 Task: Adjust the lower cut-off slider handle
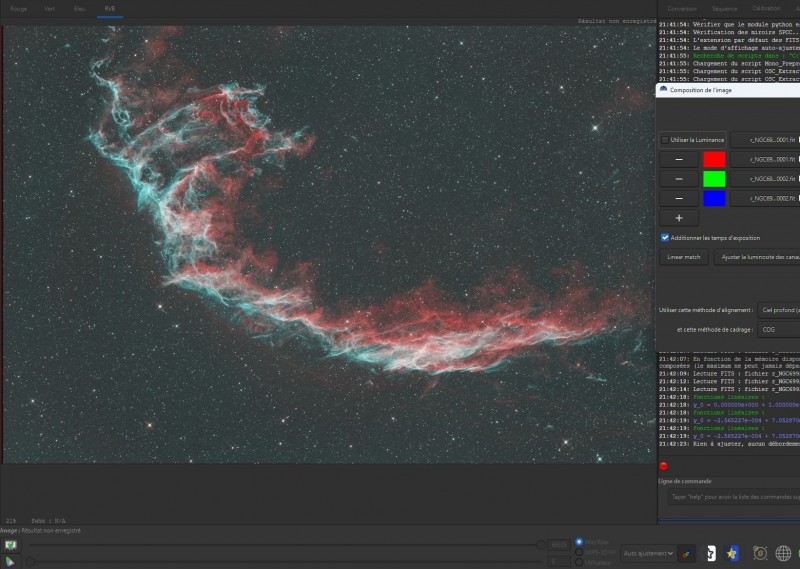point(31,562)
